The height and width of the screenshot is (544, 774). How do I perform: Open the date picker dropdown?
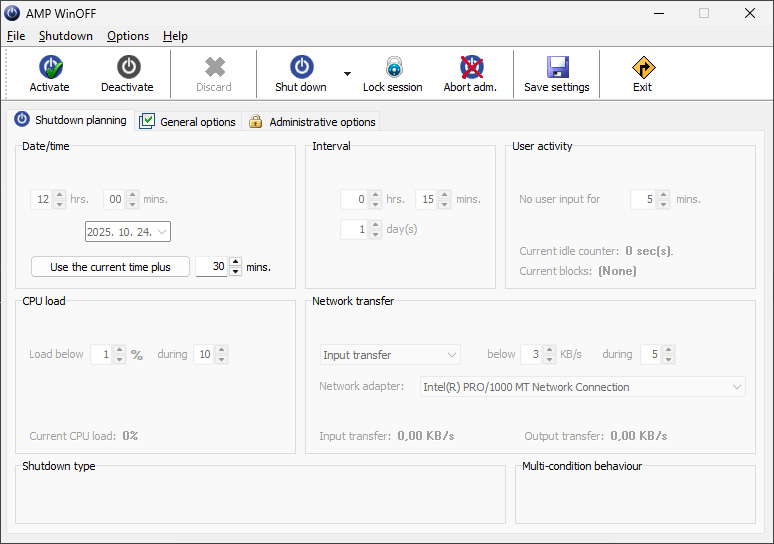pyautogui.click(x=163, y=232)
